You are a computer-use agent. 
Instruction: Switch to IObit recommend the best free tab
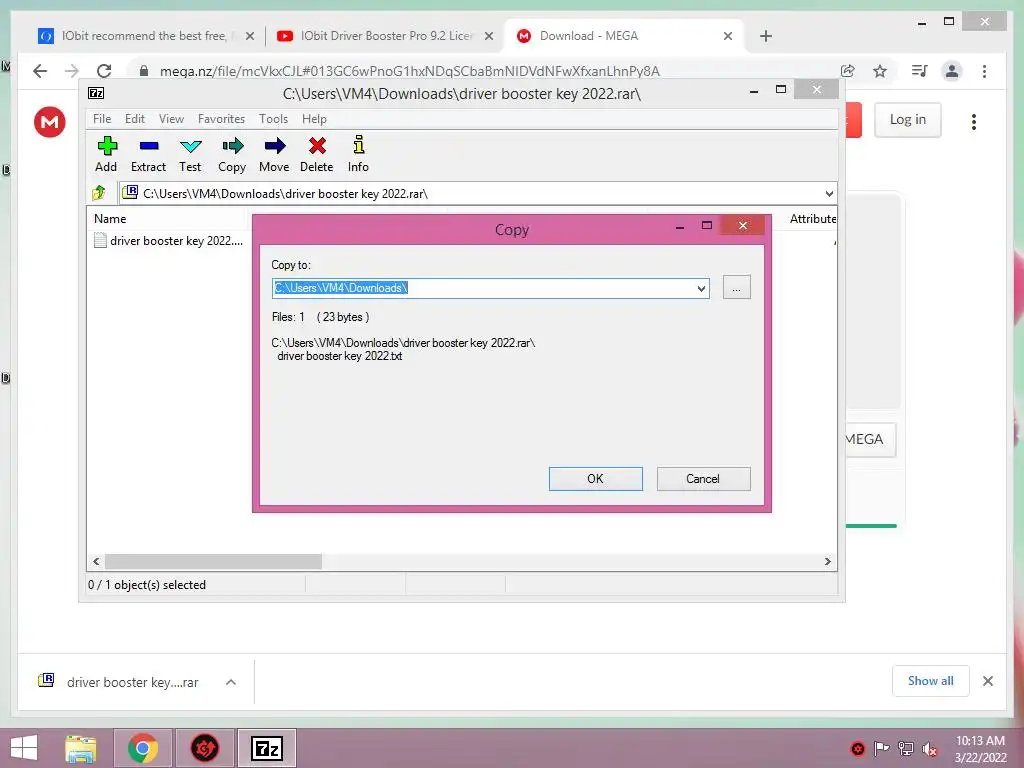click(x=144, y=36)
